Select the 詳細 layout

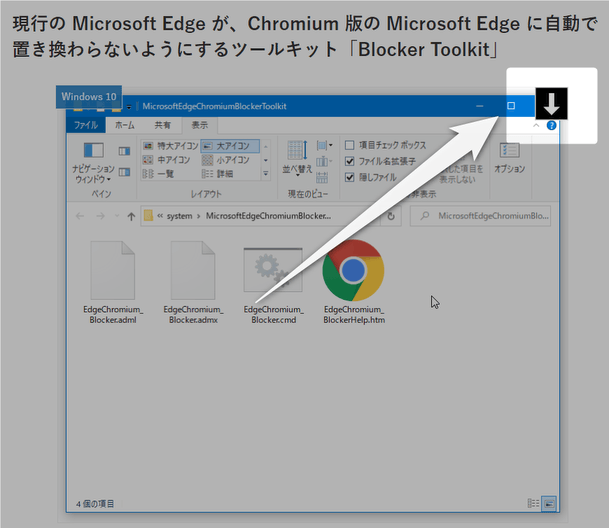217,174
